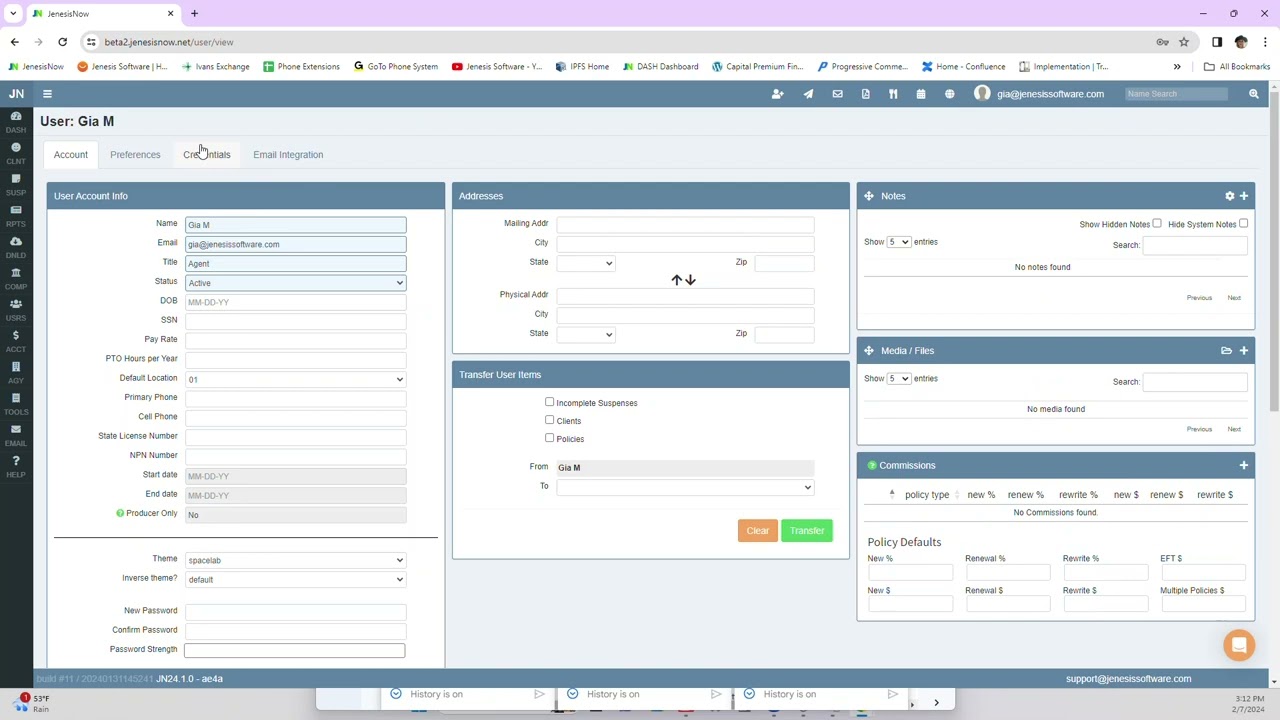Switch to the Credentials tab
The height and width of the screenshot is (720, 1280).
tap(207, 155)
